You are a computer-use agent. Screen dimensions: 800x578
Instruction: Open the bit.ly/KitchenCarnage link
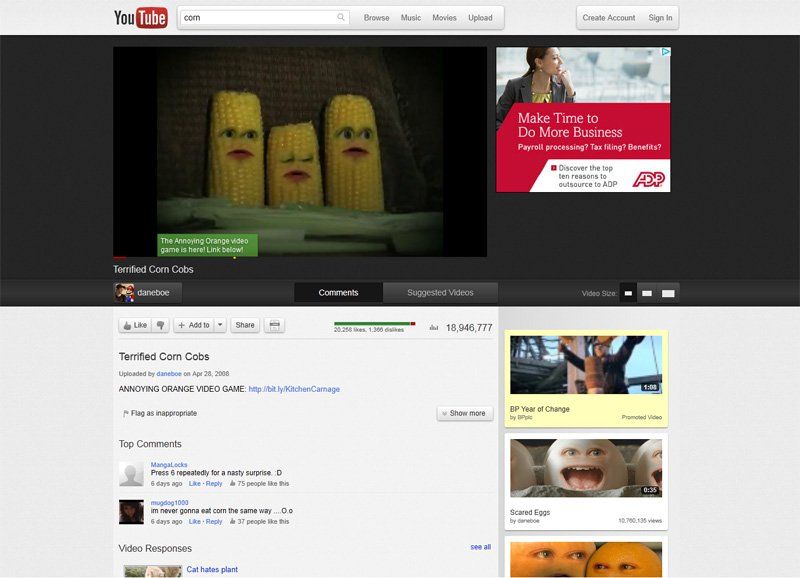(x=294, y=389)
